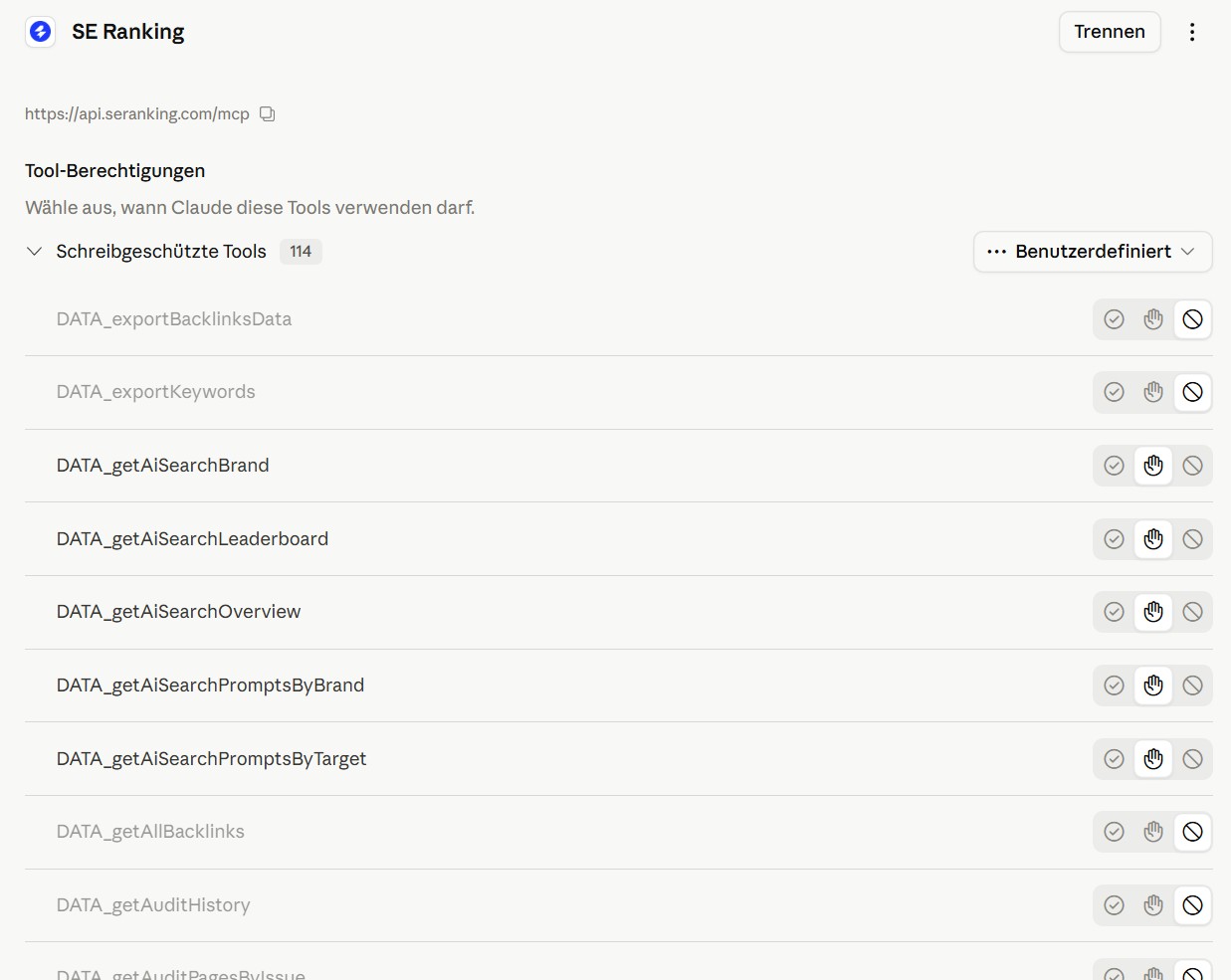Block DATA_getAiSearchPromptsByBrand tool
This screenshot has height=980, width=1231.
(1192, 686)
